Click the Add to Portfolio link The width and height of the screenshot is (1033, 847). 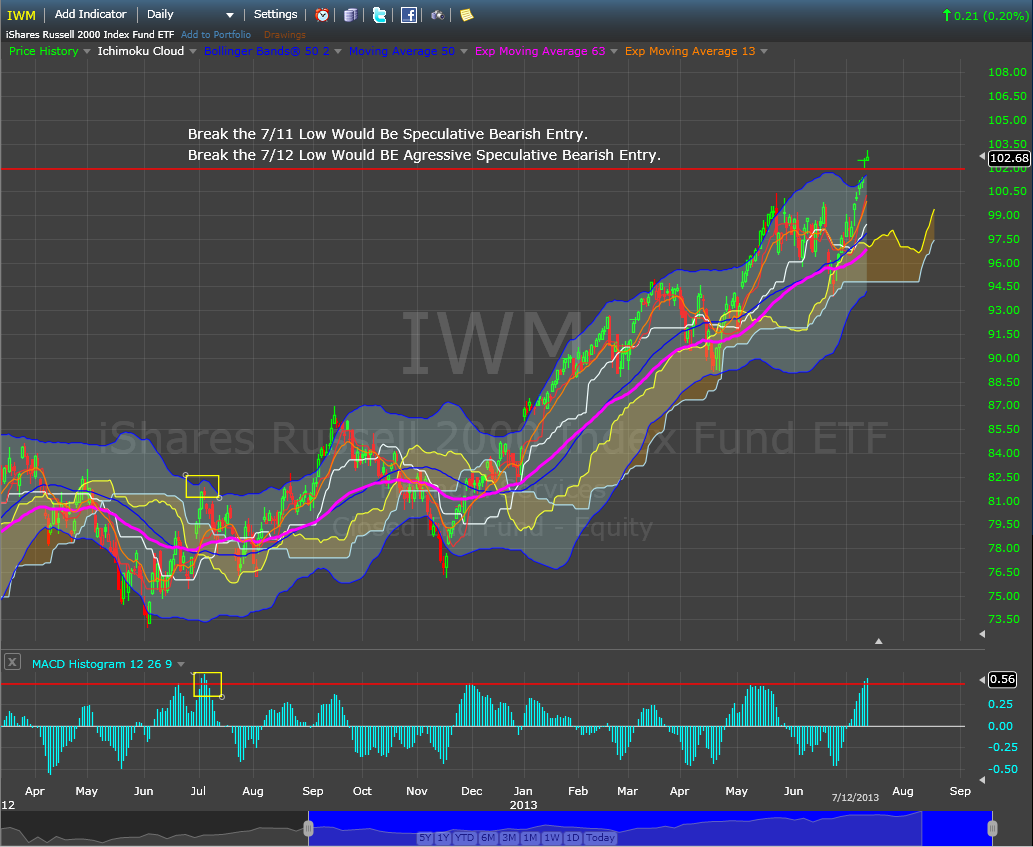click(216, 34)
